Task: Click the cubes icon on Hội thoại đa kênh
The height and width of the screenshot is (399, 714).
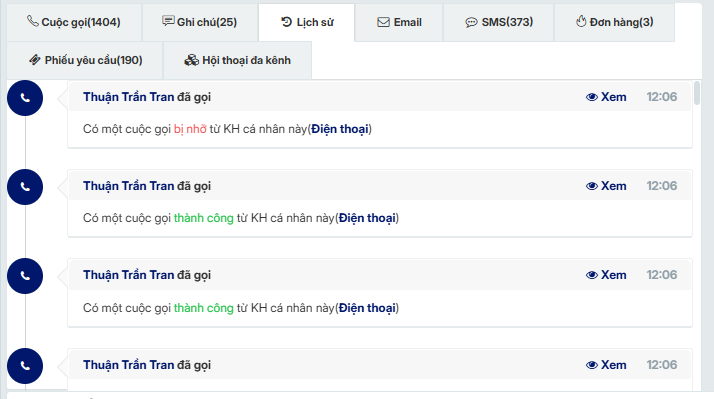Action: click(x=191, y=60)
